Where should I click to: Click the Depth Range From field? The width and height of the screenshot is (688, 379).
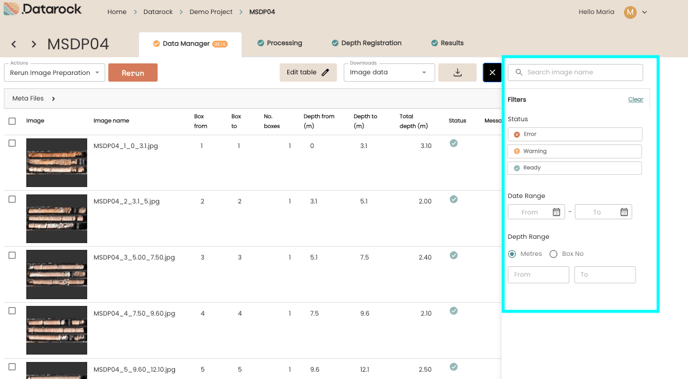(x=538, y=275)
